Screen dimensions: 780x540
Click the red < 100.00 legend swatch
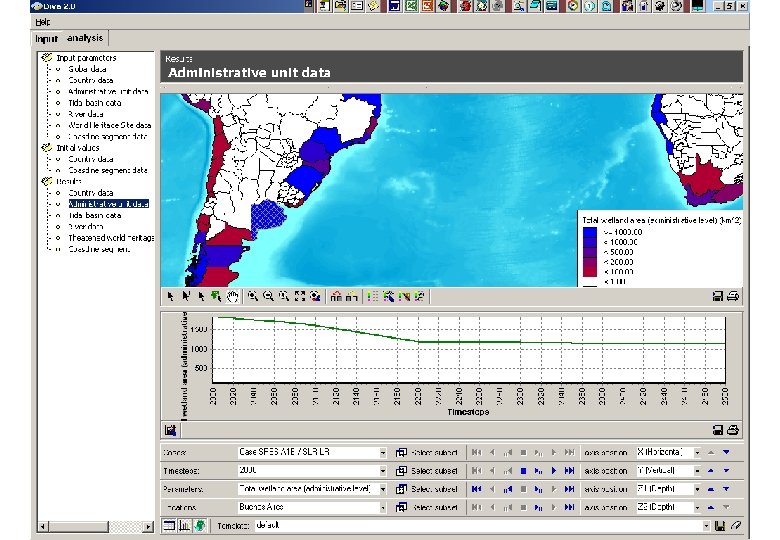(589, 272)
